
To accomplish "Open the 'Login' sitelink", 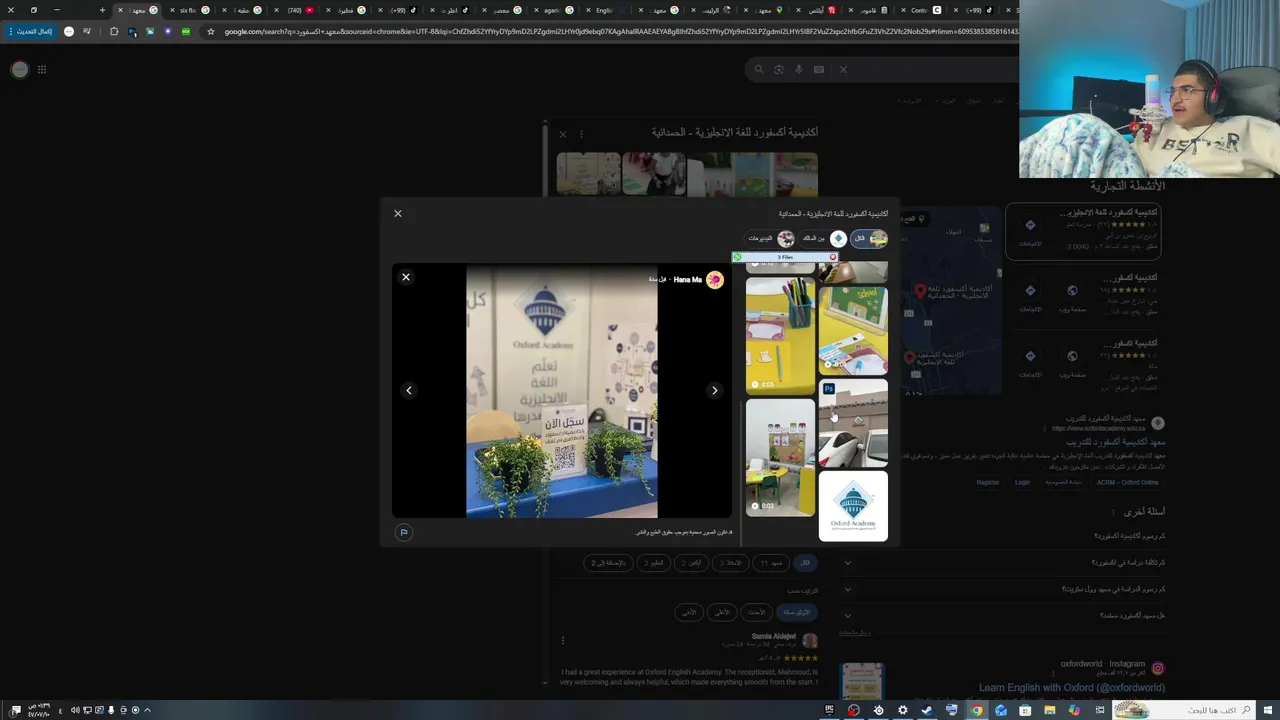I will pyautogui.click(x=1022, y=483).
